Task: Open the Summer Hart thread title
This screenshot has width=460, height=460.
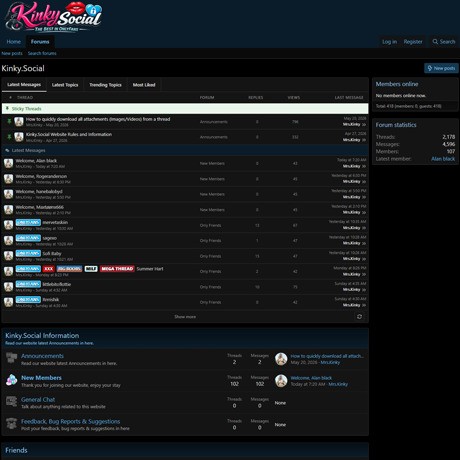Action: [150, 269]
